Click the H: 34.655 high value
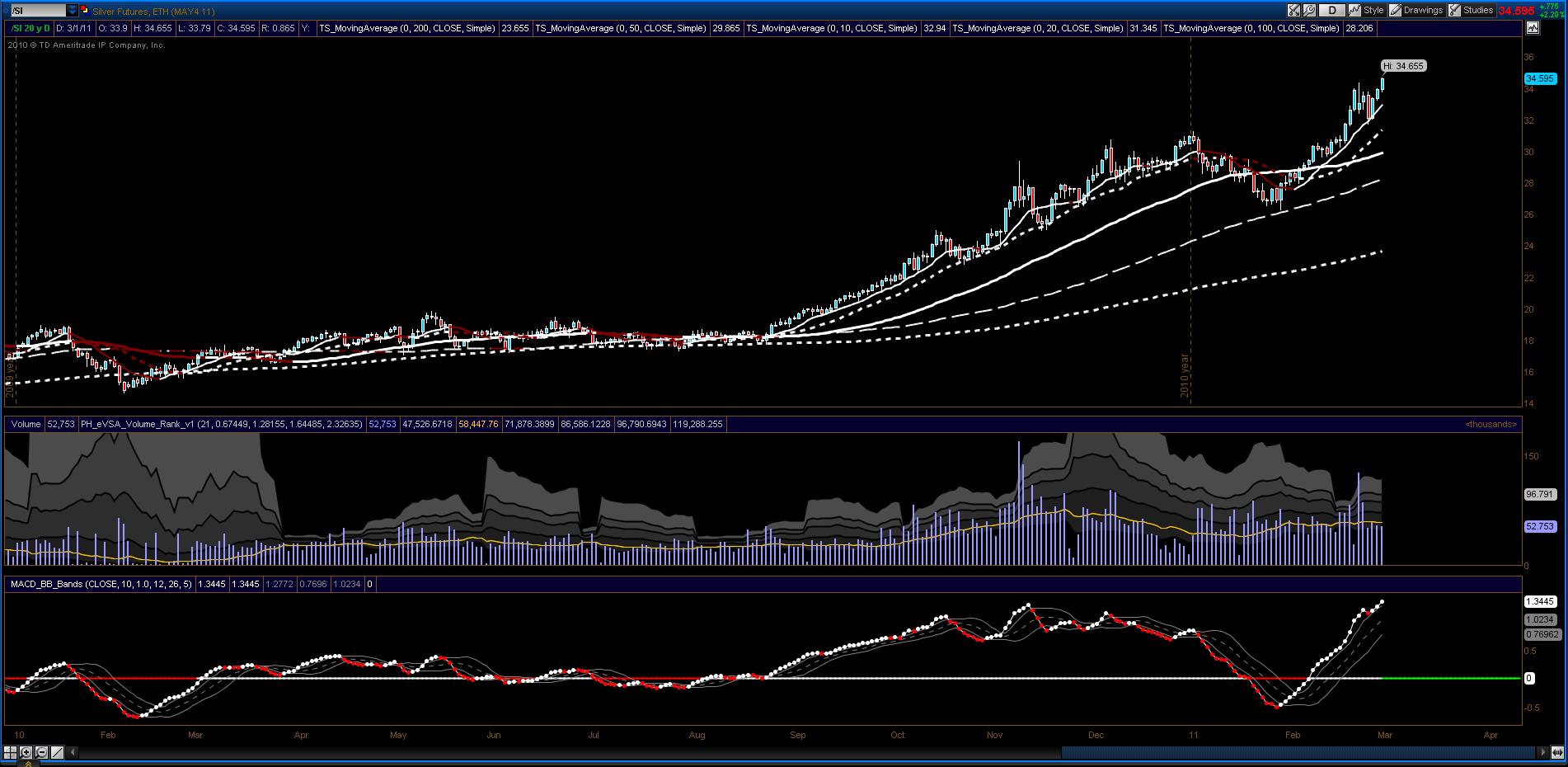This screenshot has height=767, width=1568. click(x=152, y=28)
